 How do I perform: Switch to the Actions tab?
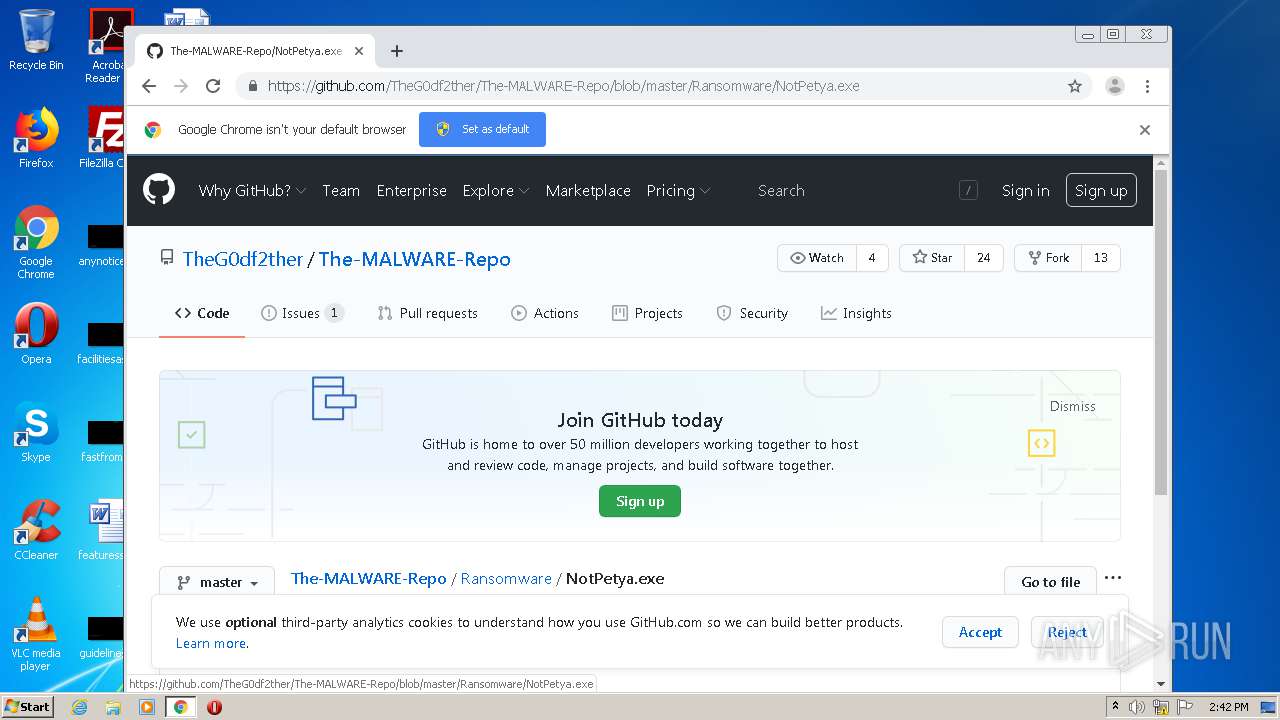point(545,313)
